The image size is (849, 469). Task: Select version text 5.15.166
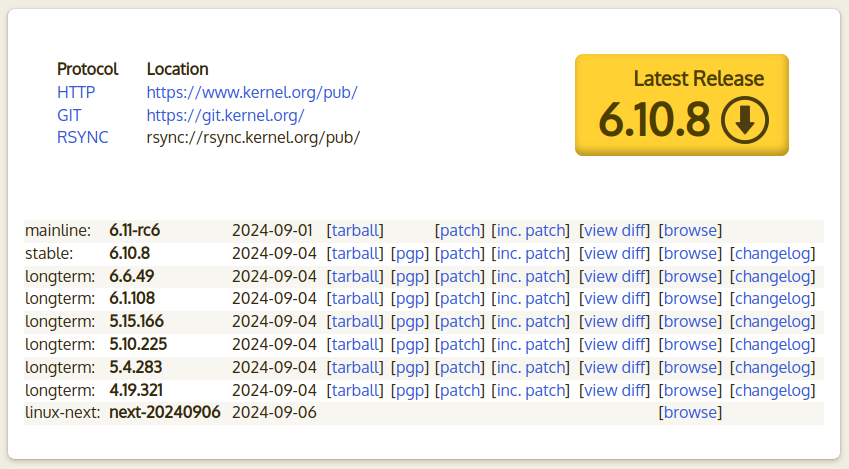(x=136, y=321)
